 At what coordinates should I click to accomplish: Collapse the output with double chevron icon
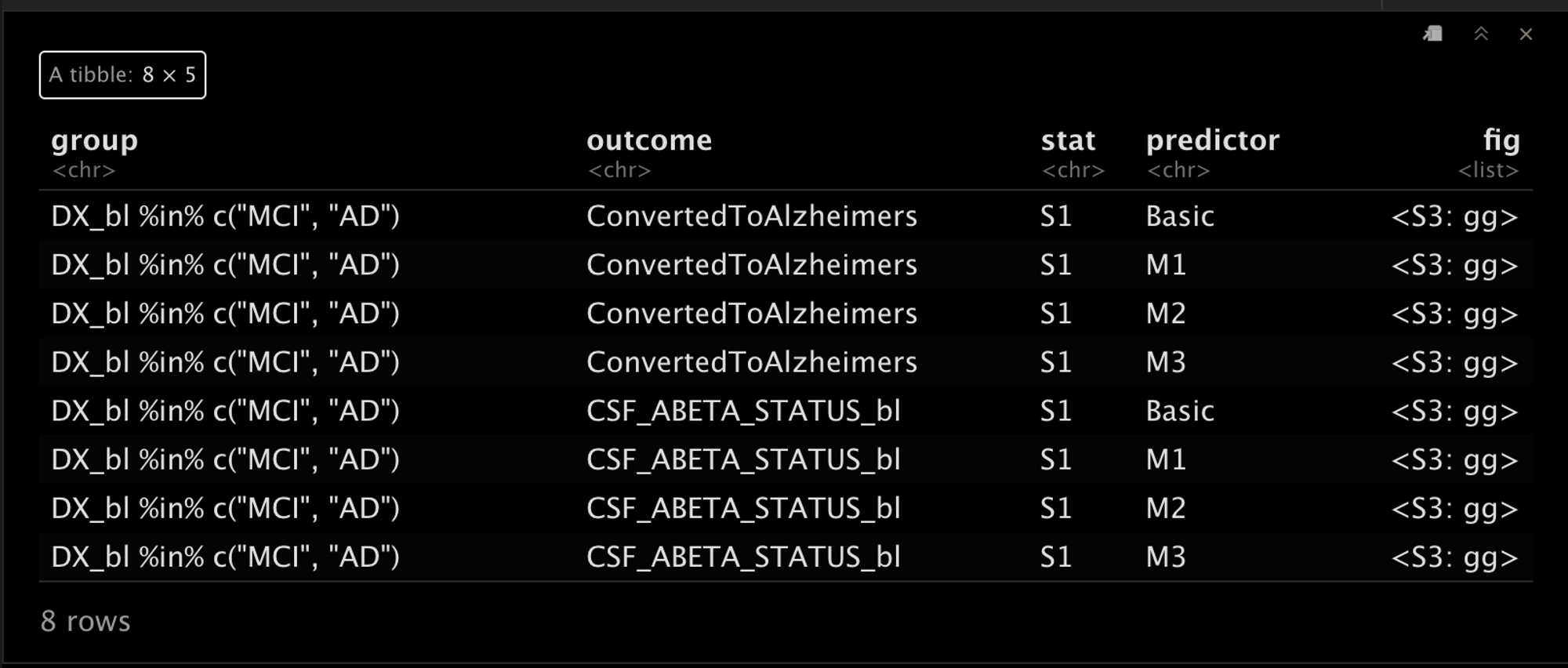[x=1481, y=34]
